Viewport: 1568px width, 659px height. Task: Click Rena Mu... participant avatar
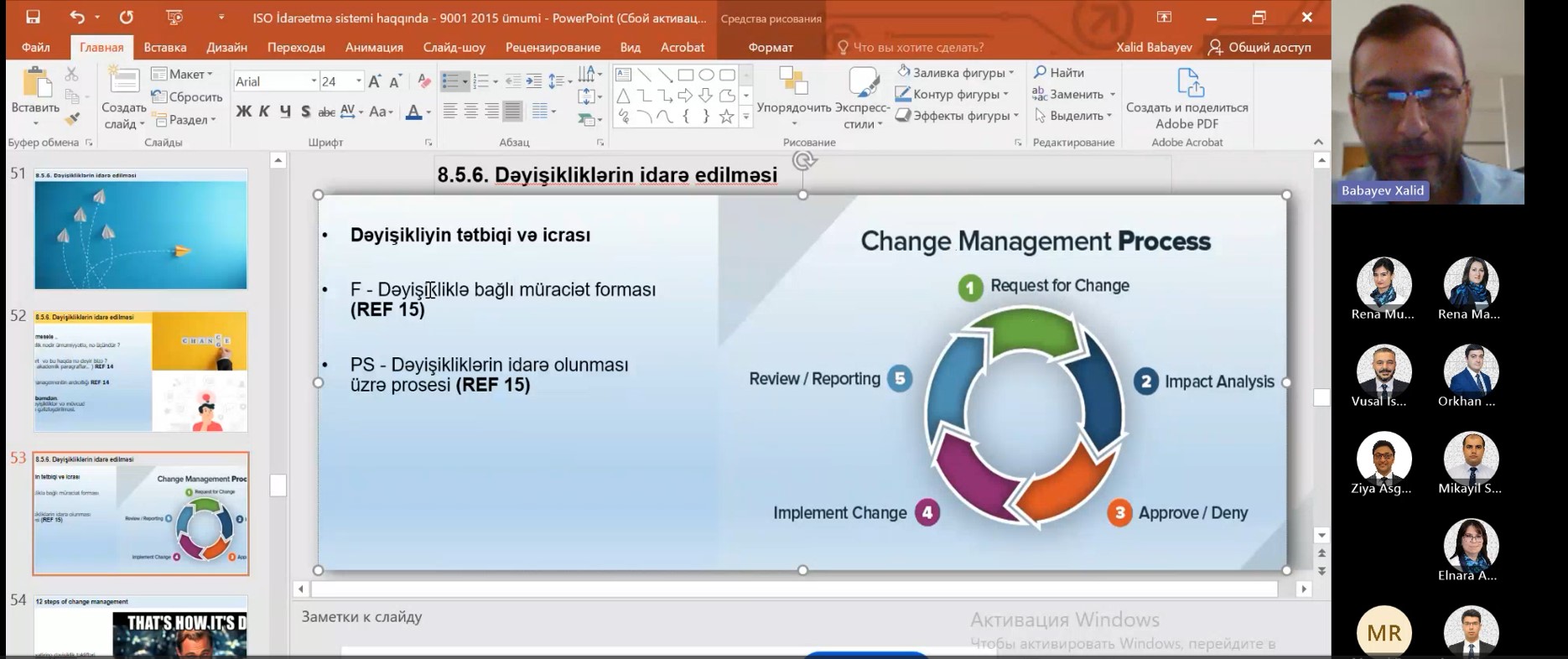1383,283
